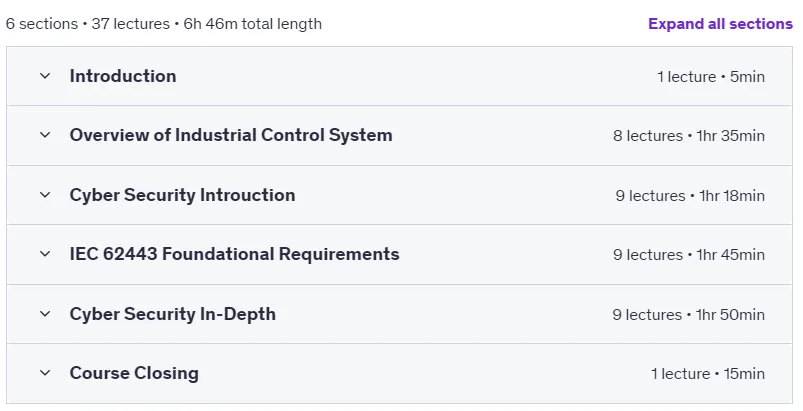The width and height of the screenshot is (803, 411).
Task: Expand the Introduction section chevron
Action: click(45, 76)
